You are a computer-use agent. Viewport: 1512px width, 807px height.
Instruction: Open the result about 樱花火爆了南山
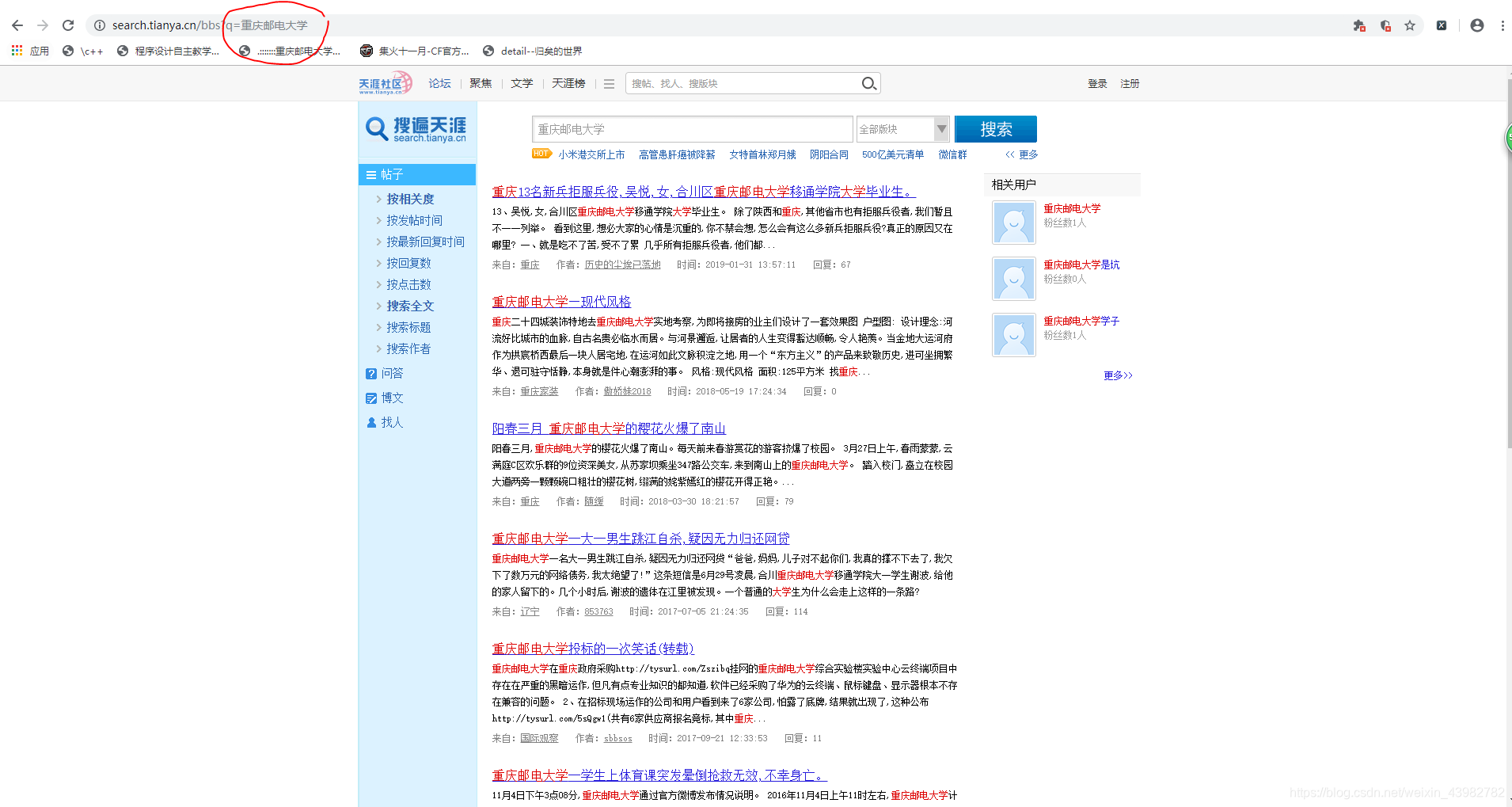[x=609, y=428]
